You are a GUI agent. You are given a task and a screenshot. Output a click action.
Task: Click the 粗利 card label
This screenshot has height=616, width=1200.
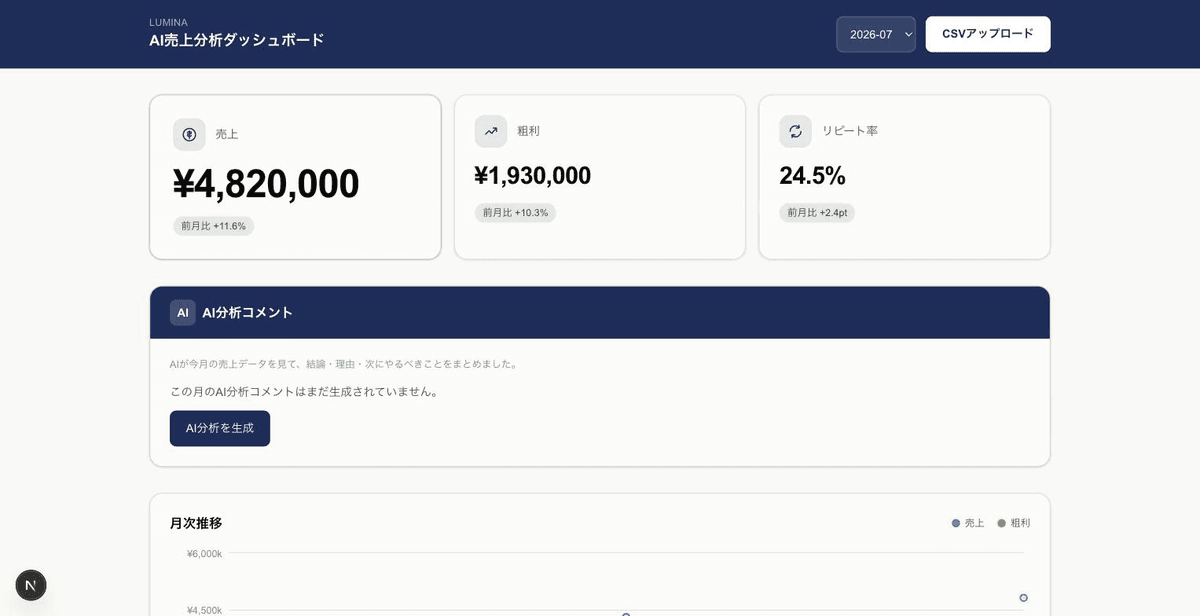coord(529,131)
